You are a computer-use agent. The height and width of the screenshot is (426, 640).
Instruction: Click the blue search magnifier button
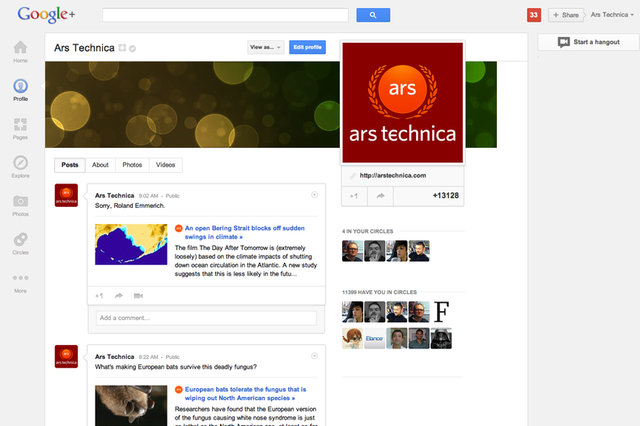373,15
